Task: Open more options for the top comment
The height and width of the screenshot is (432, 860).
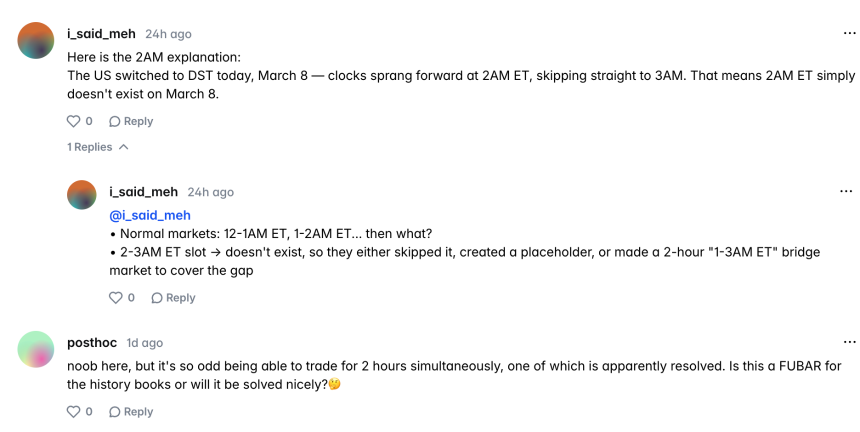Action: [847, 34]
